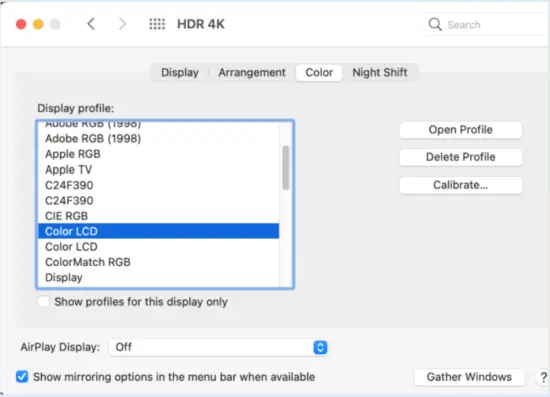Close the window with the red button
This screenshot has height=397, width=550.
point(21,24)
